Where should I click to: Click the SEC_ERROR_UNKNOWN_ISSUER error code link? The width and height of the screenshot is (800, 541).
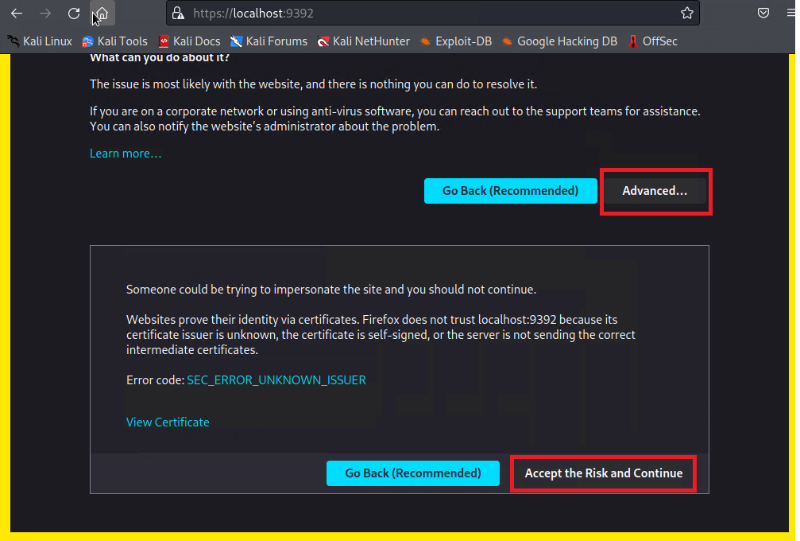(276, 380)
